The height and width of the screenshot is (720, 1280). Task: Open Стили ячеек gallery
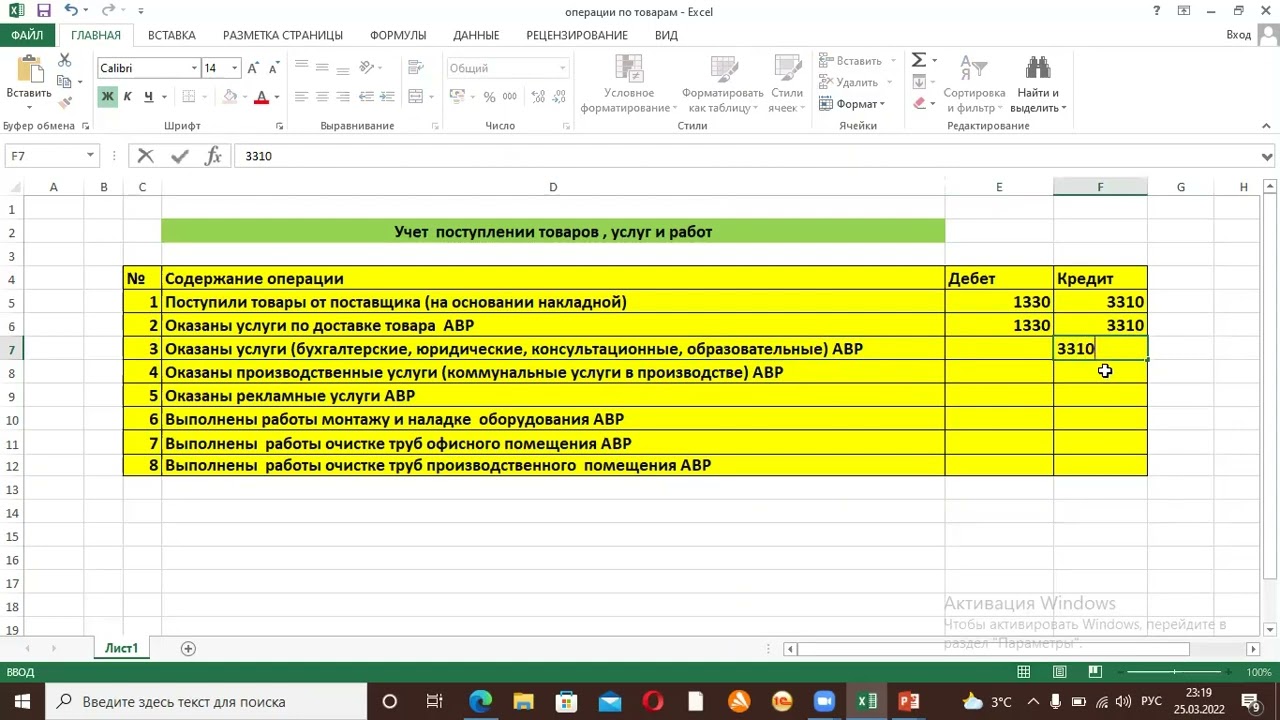(x=787, y=83)
